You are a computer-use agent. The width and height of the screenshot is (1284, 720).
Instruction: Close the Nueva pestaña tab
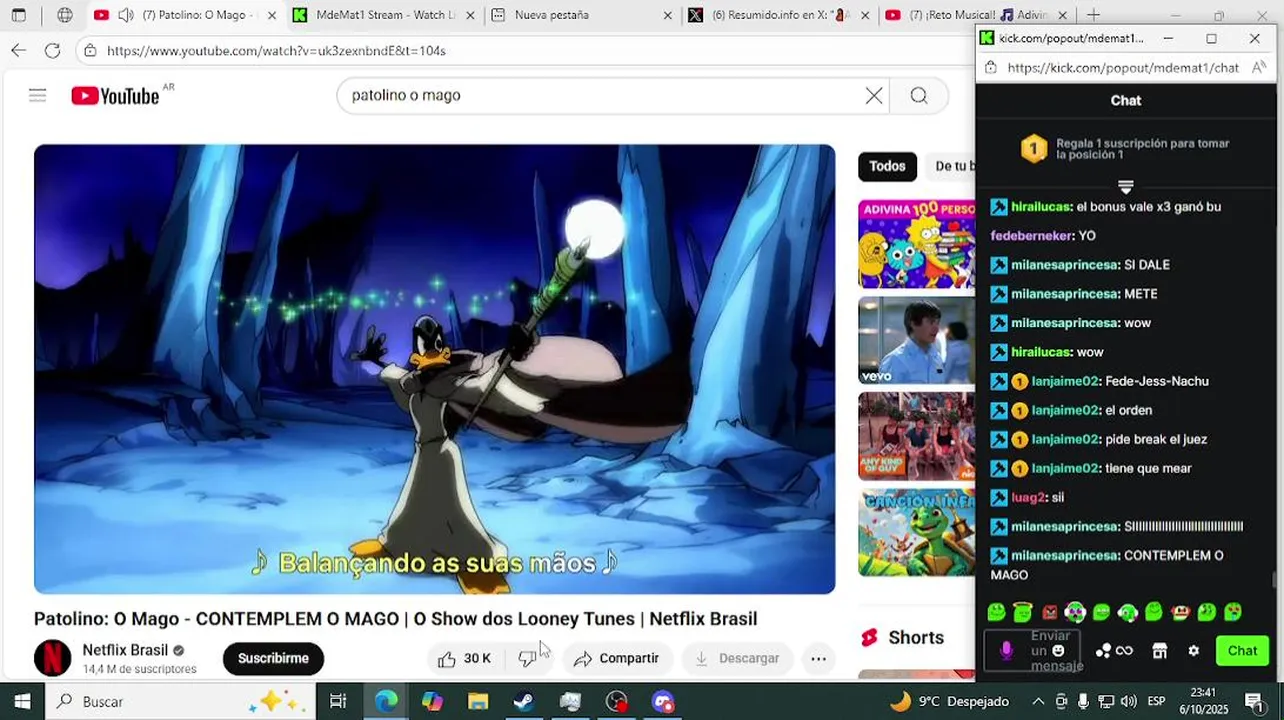click(x=668, y=15)
